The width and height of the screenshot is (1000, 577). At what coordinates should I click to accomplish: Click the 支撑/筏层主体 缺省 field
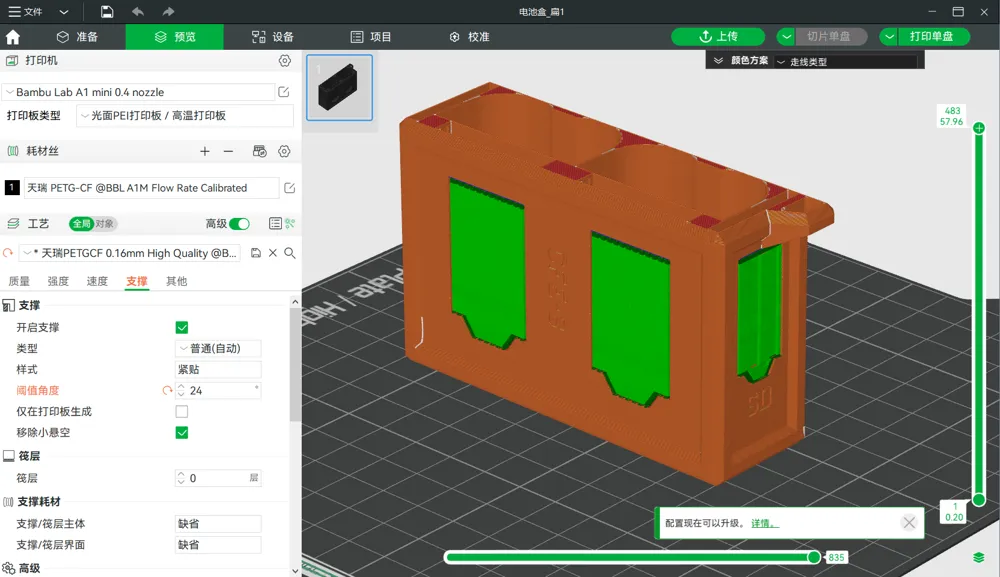click(x=218, y=523)
